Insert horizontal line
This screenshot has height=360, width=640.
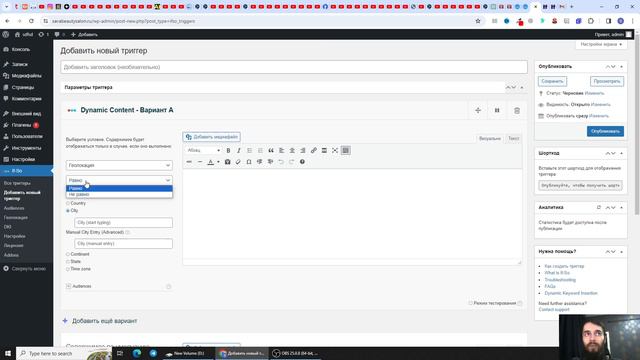[200, 162]
